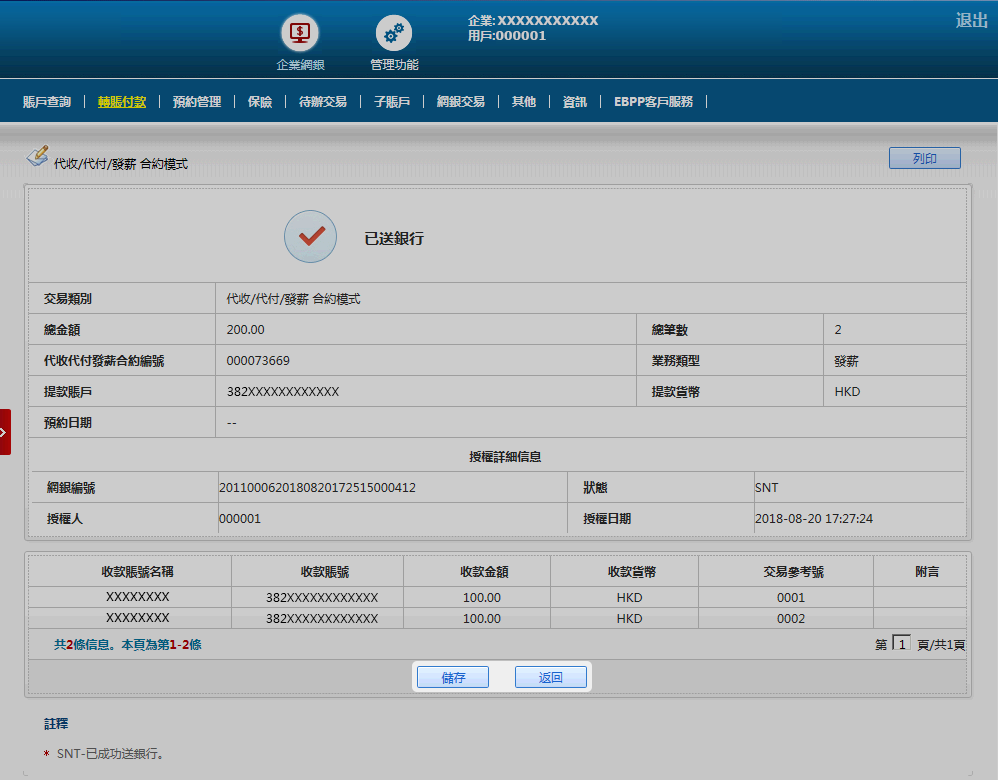The width and height of the screenshot is (998, 780).
Task: Expand the red side panel arrow
Action: pyautogui.click(x=5, y=432)
